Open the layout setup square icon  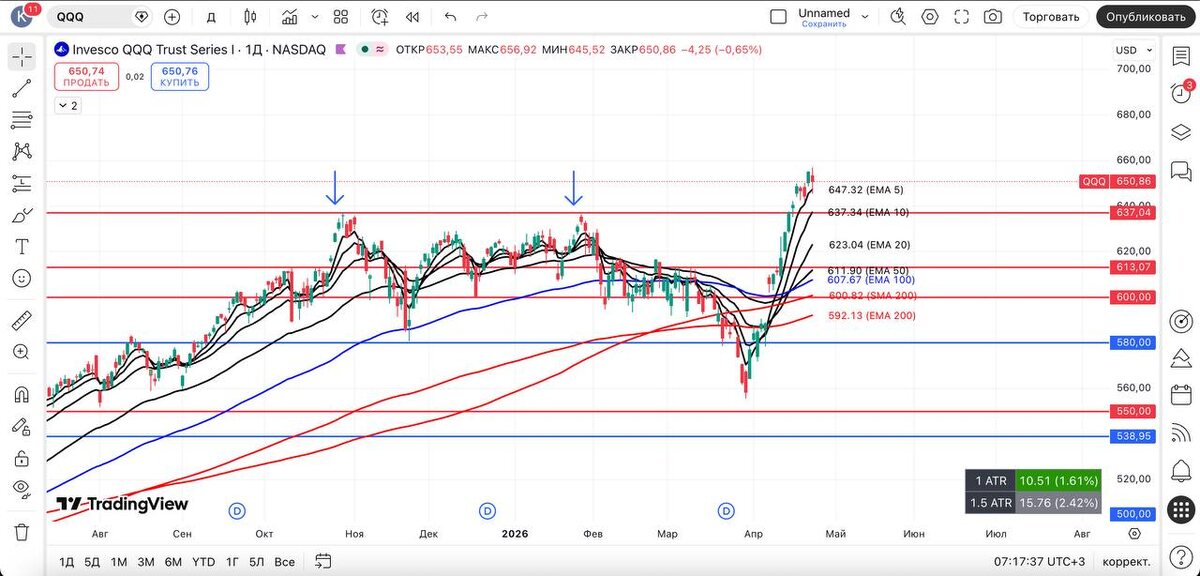778,17
